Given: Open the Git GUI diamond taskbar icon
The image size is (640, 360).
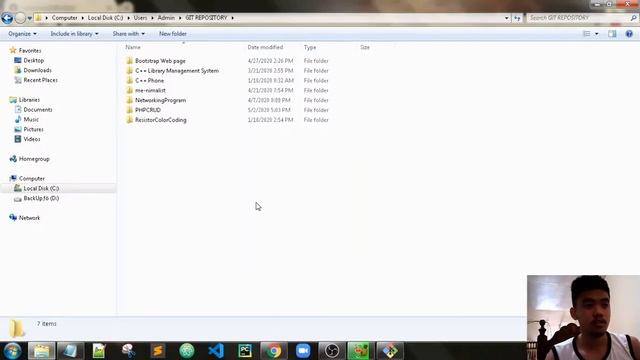Looking at the screenshot, I should 390,351.
